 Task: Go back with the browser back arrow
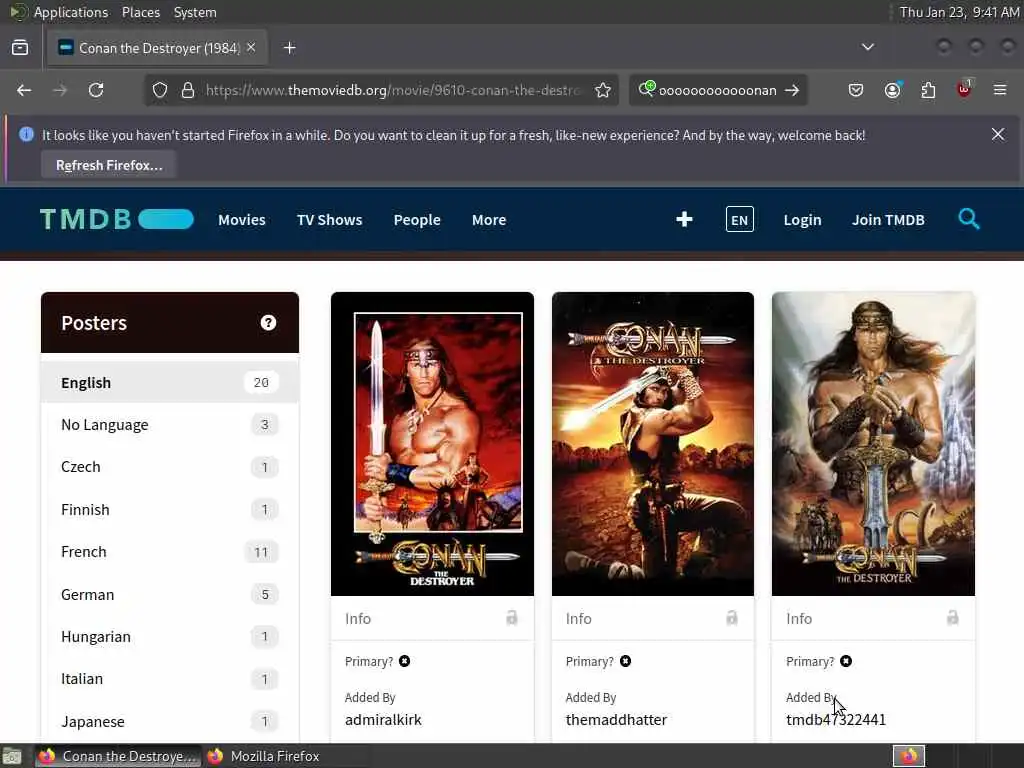point(24,90)
